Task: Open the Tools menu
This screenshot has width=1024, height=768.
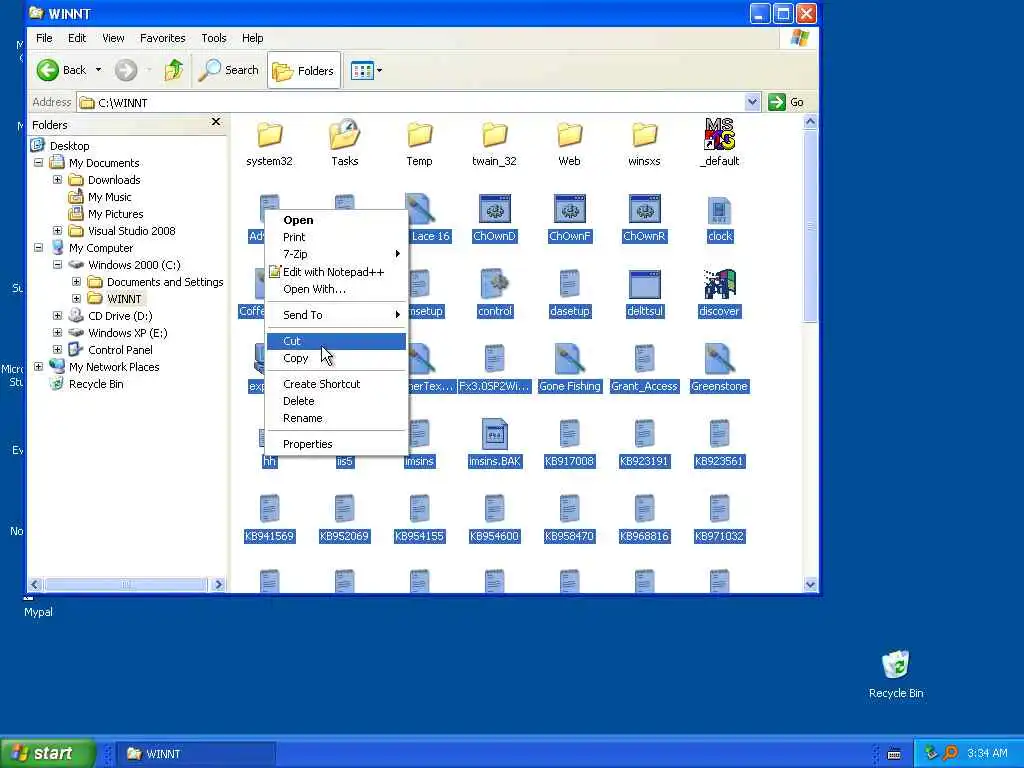Action: [214, 38]
